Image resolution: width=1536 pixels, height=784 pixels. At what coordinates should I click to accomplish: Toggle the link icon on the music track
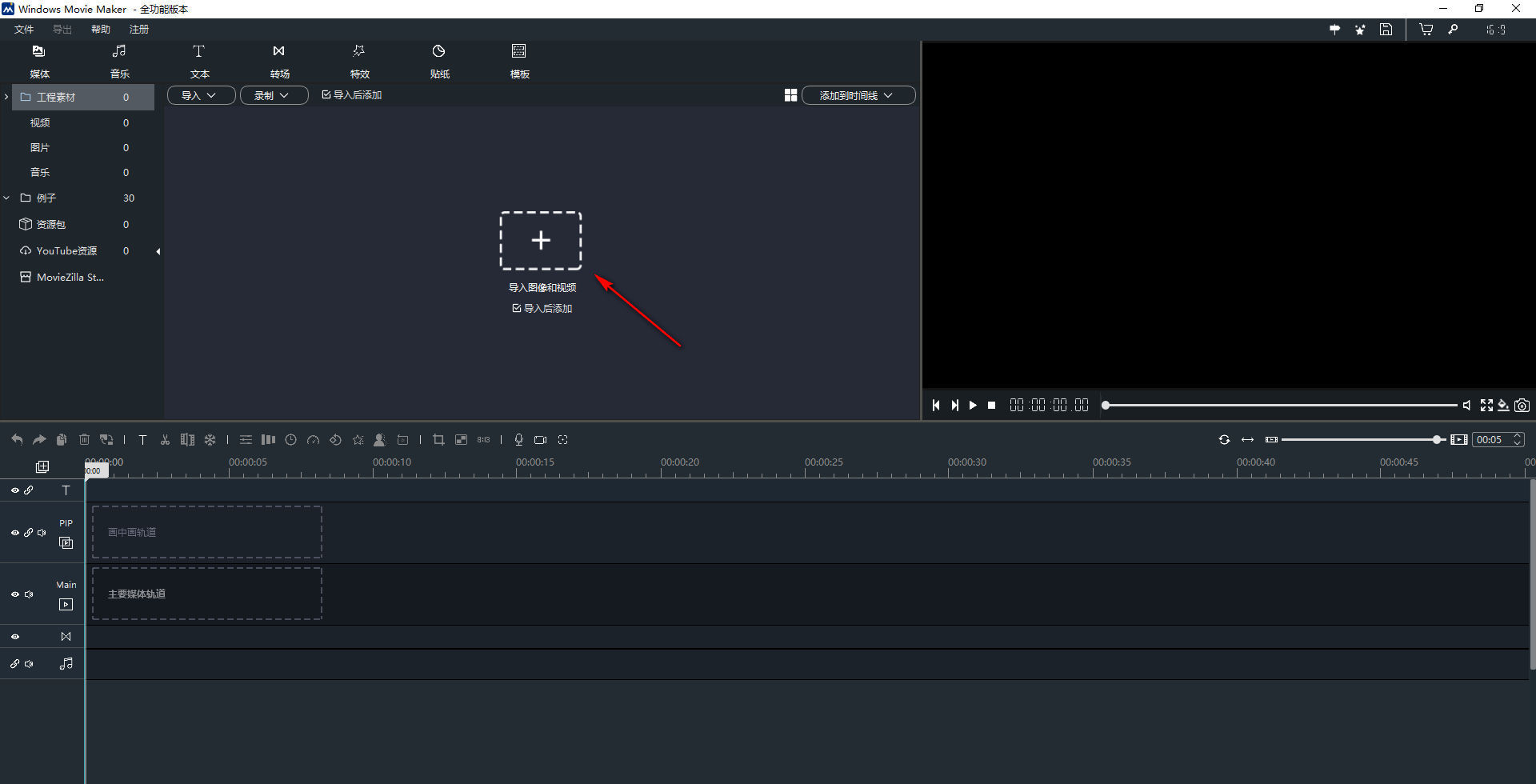pyautogui.click(x=15, y=664)
